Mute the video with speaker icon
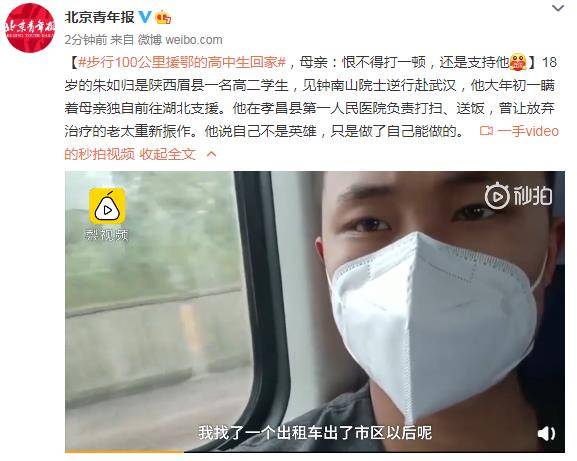This screenshot has width=577, height=461. click(x=546, y=433)
